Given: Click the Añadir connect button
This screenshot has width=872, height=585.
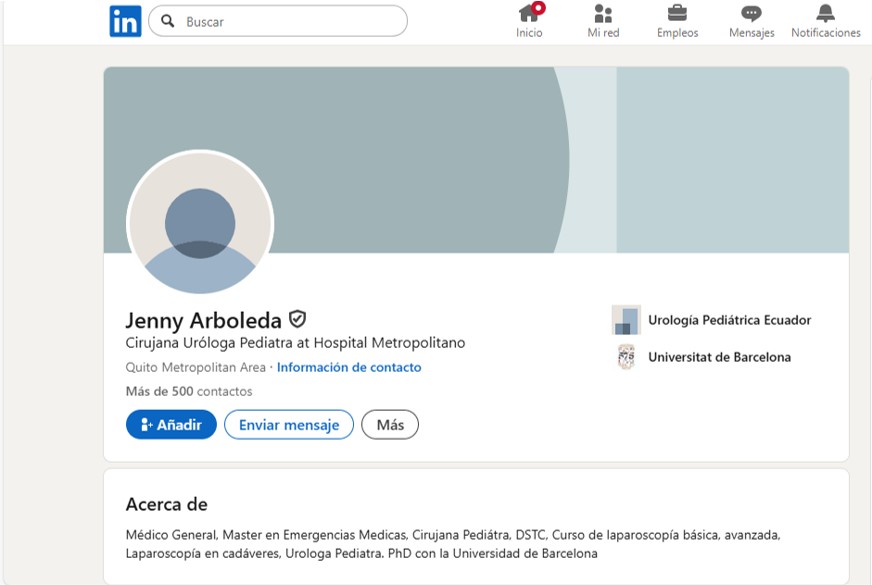Looking at the screenshot, I should point(170,425).
